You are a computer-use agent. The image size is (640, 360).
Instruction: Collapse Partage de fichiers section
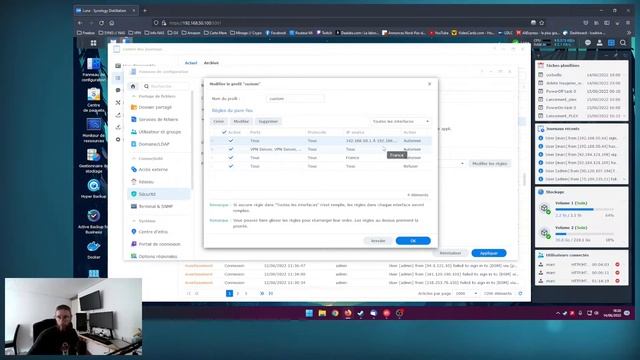point(133,96)
